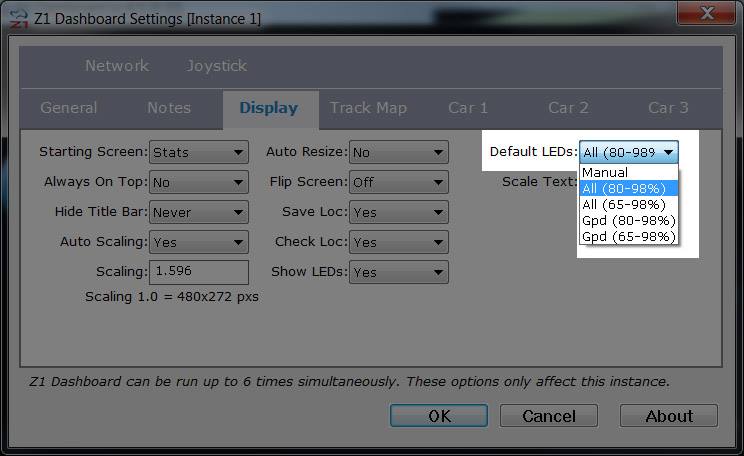Image resolution: width=744 pixels, height=456 pixels.
Task: Switch to the Car 2 tab
Action: pyautogui.click(x=568, y=108)
